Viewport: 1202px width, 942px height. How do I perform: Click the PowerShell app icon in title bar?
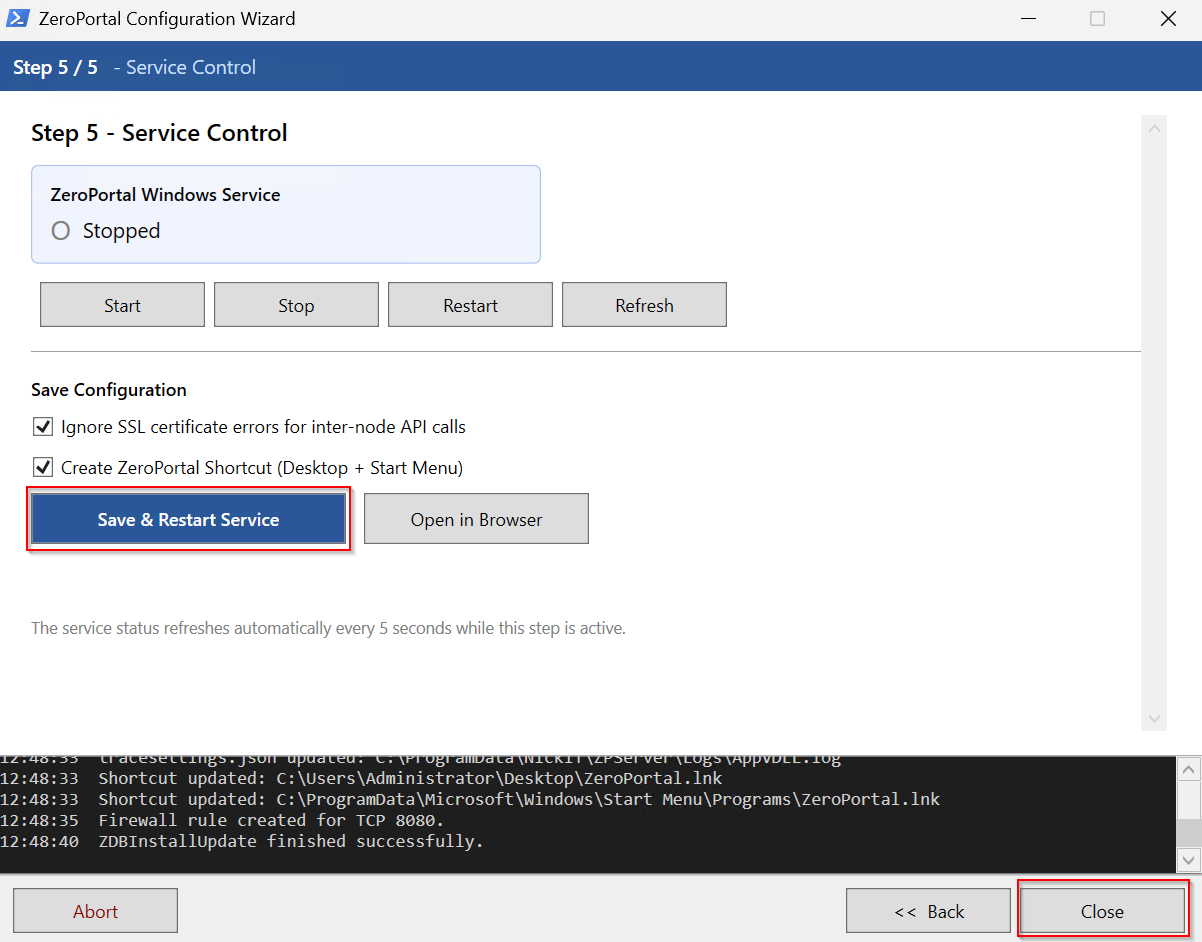(17, 18)
